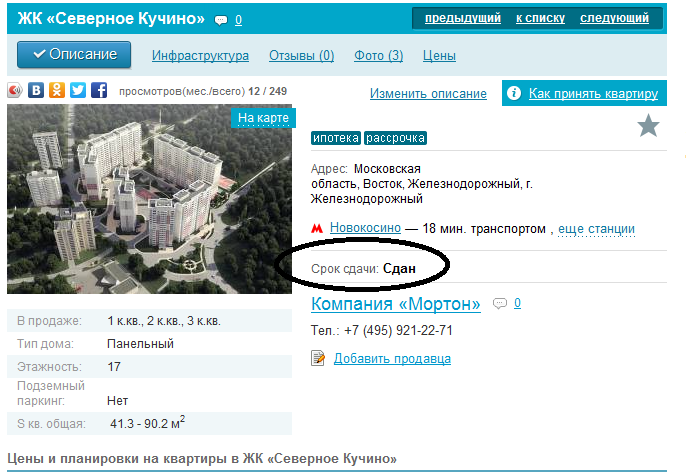686x472 pixels.
Task: Open the Описание tab
Action: (x=74, y=55)
